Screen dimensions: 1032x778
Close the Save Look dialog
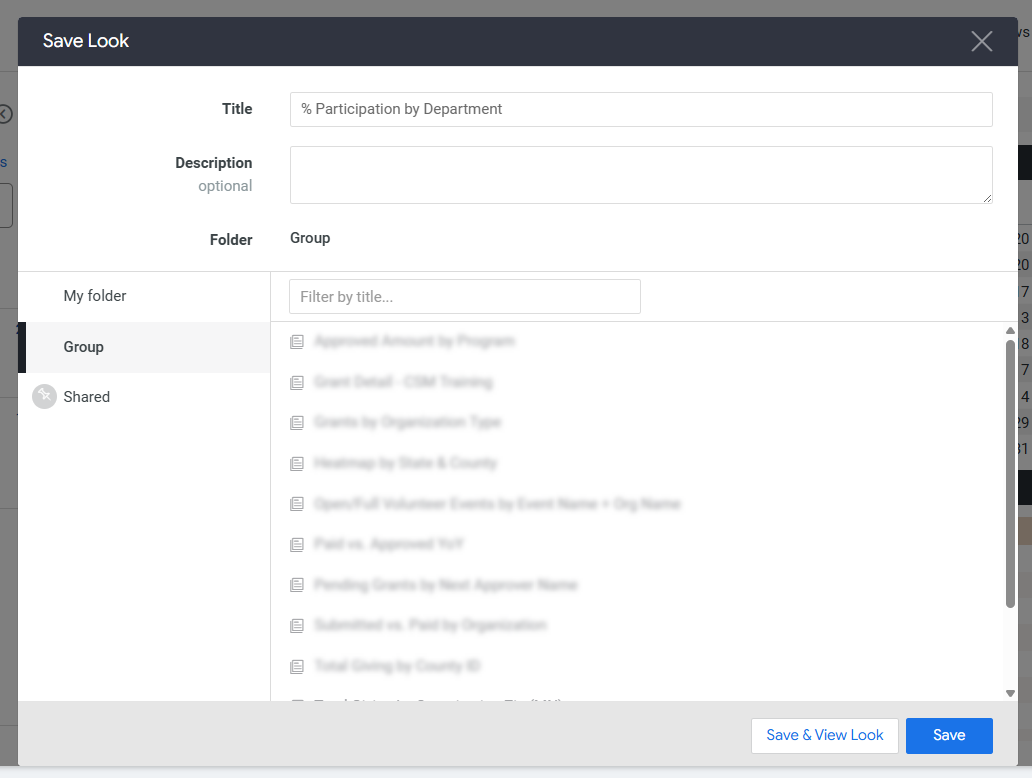tap(981, 41)
